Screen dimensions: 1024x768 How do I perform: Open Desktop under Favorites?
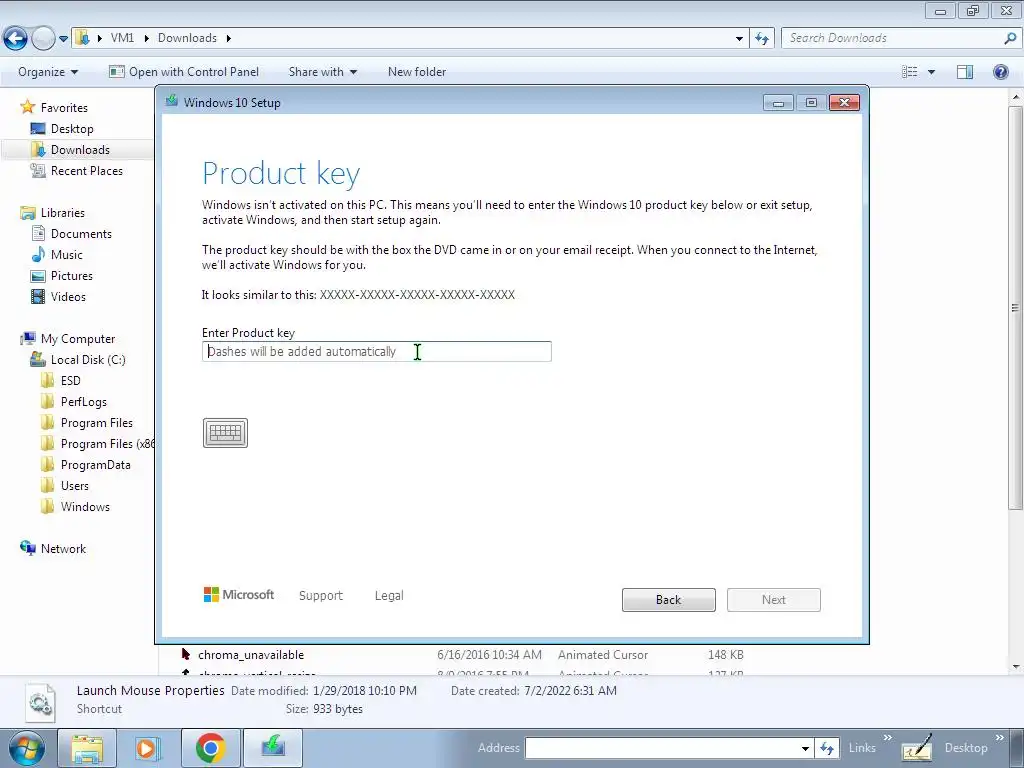click(72, 129)
